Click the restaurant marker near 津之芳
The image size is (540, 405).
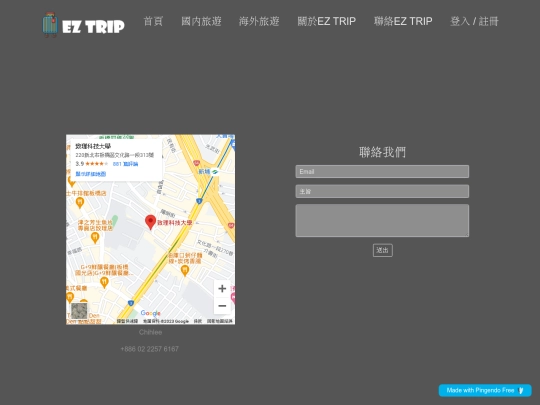coord(95,238)
